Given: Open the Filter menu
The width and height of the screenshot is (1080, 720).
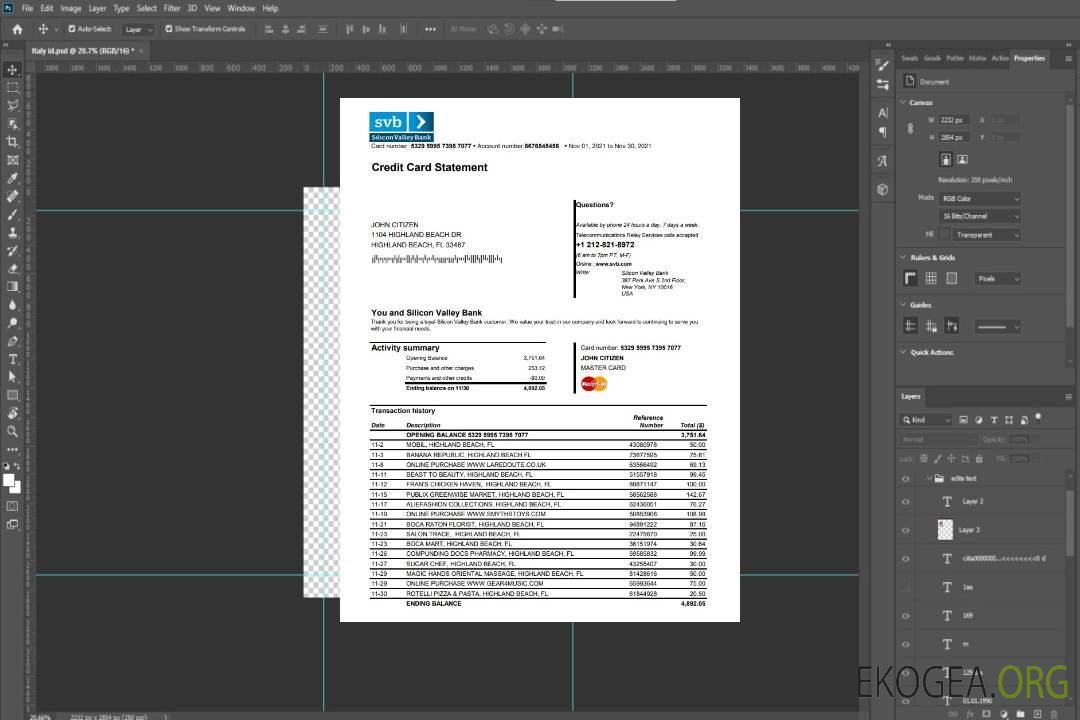Looking at the screenshot, I should click(172, 8).
